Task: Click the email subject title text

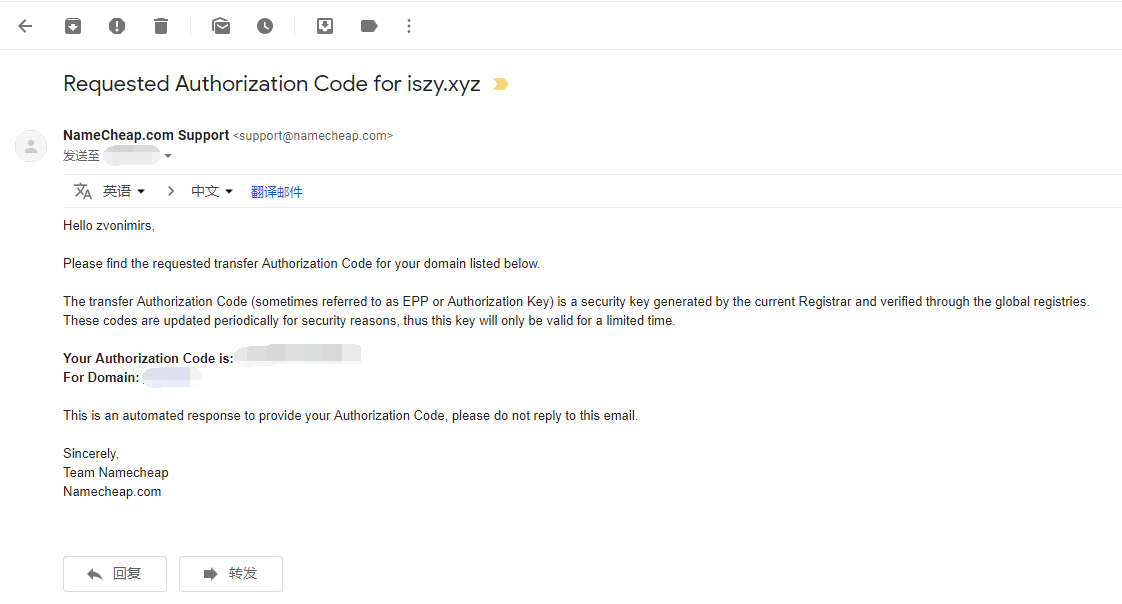Action: 271,84
